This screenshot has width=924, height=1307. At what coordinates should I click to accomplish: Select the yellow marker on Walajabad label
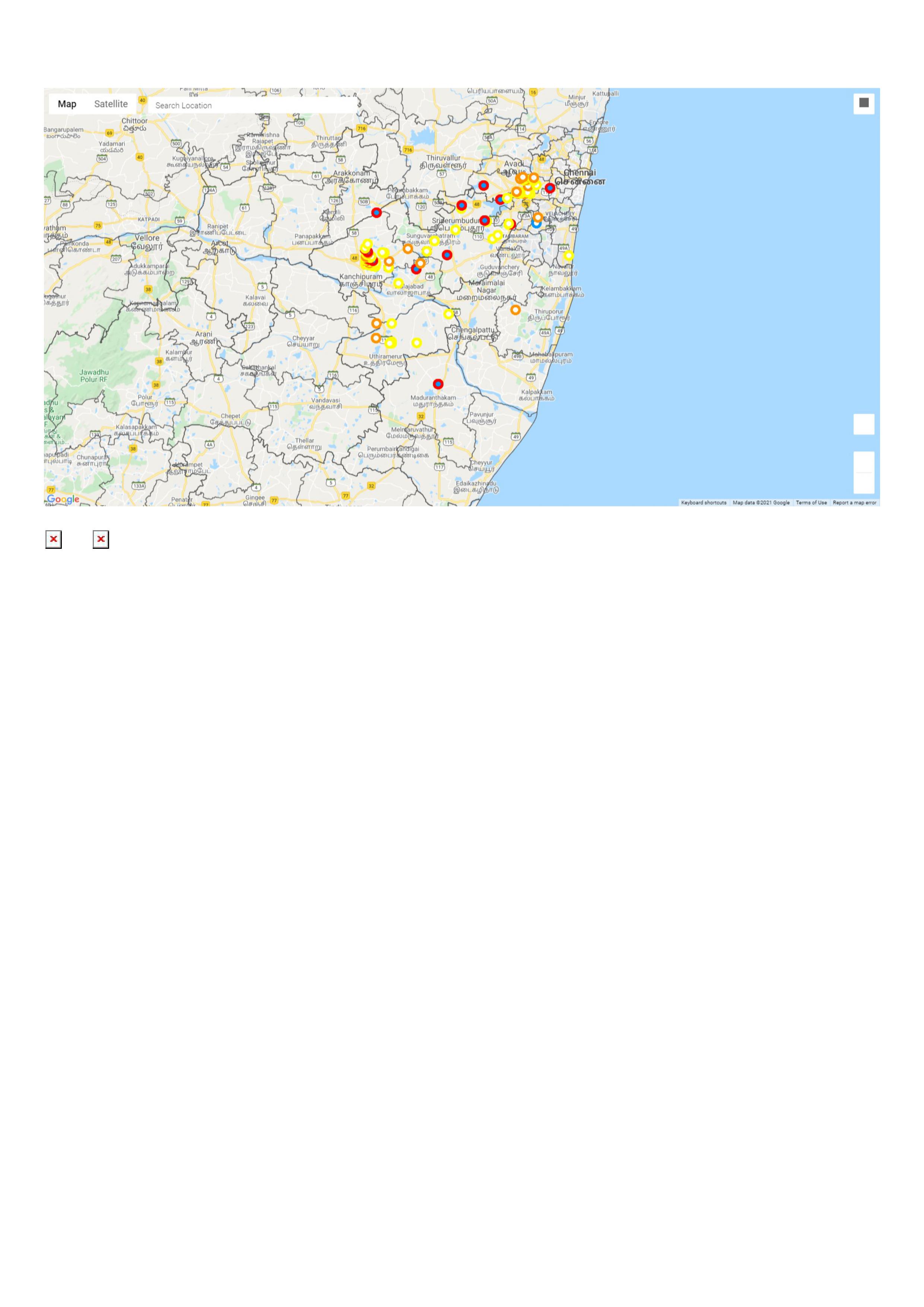[x=398, y=284]
